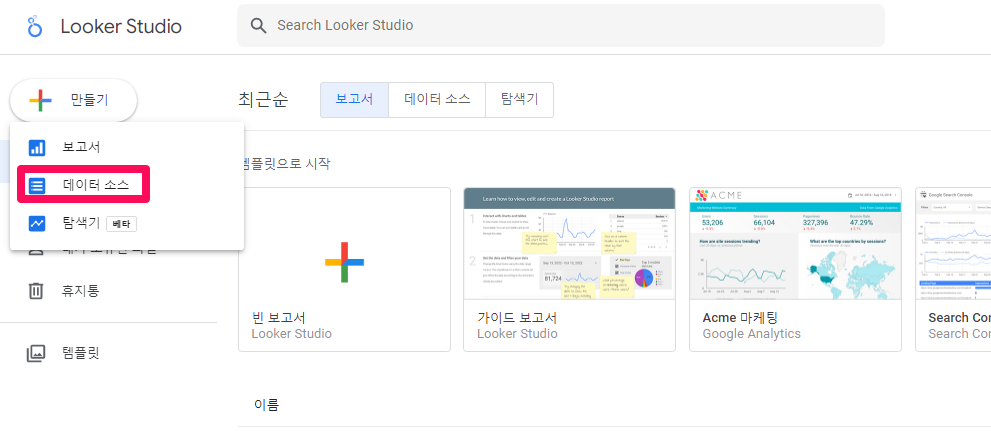This screenshot has height=435, width=991.
Task: Click the blue bar-chart 보고서 icon
Action: point(37,148)
